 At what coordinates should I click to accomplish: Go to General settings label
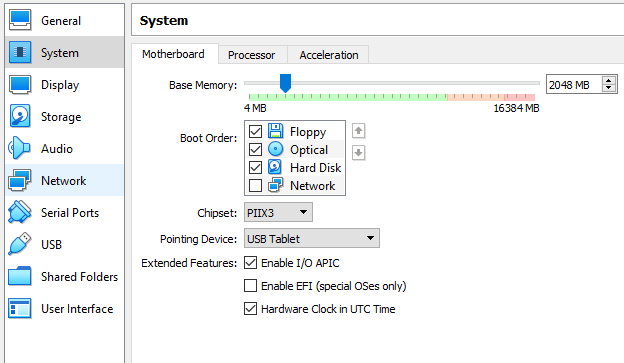pos(61,21)
